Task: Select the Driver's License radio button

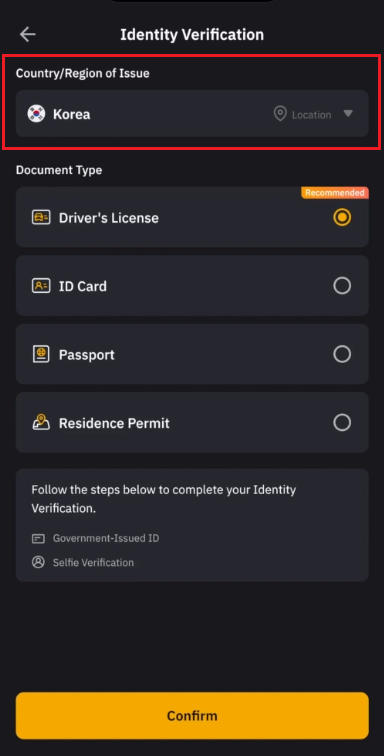Action: click(x=342, y=217)
